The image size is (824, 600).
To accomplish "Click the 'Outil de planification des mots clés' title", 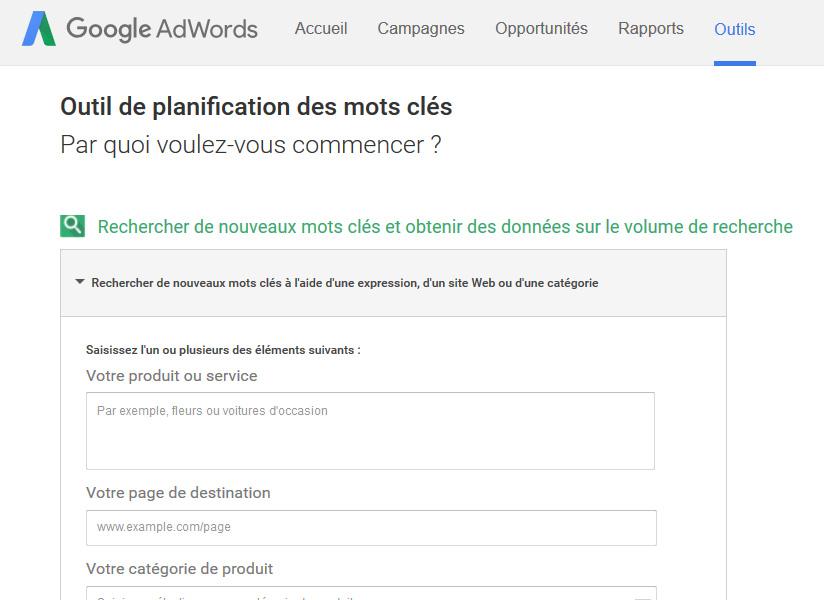I will pos(256,107).
